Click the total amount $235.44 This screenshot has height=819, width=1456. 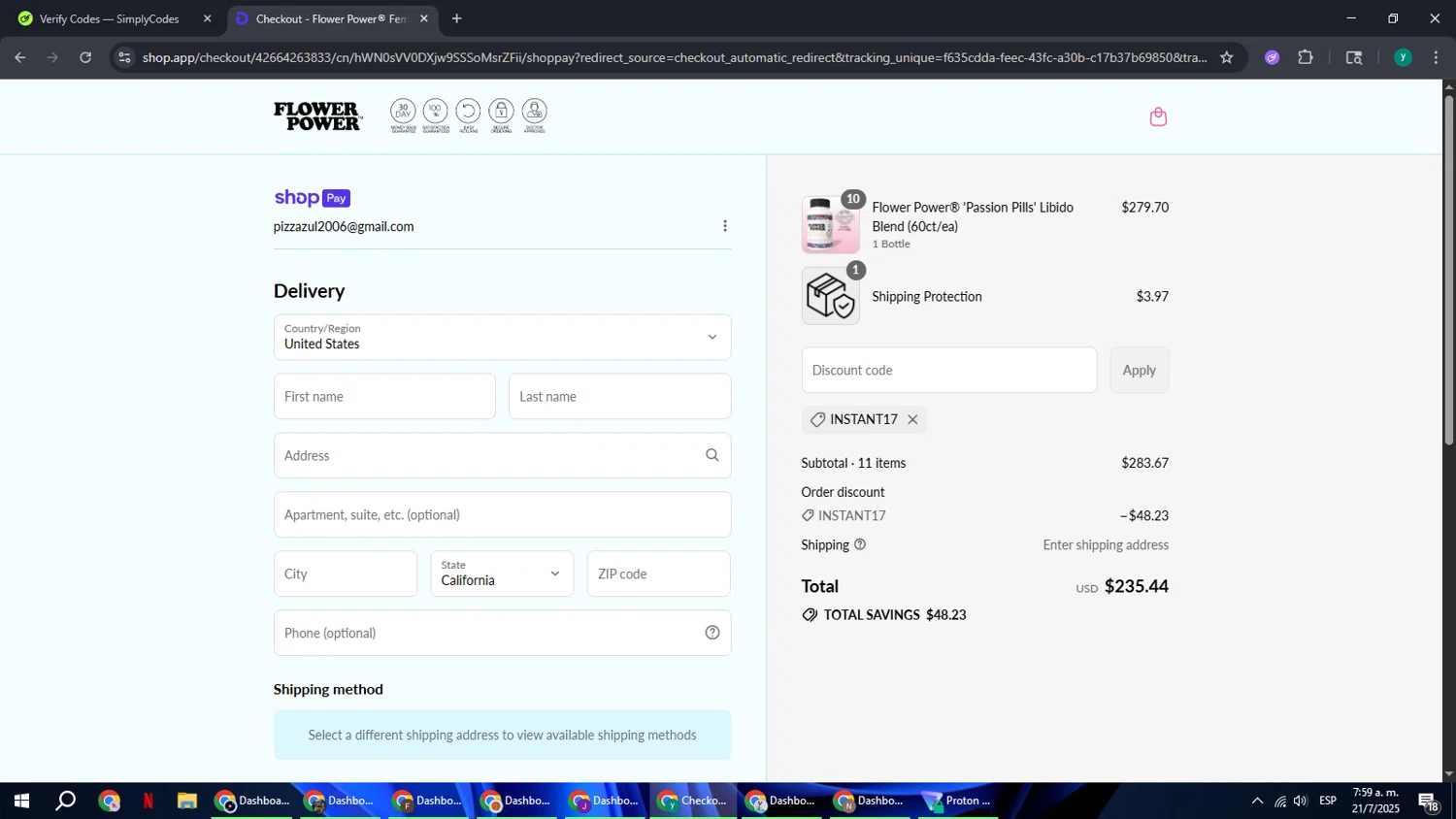coord(1137,586)
